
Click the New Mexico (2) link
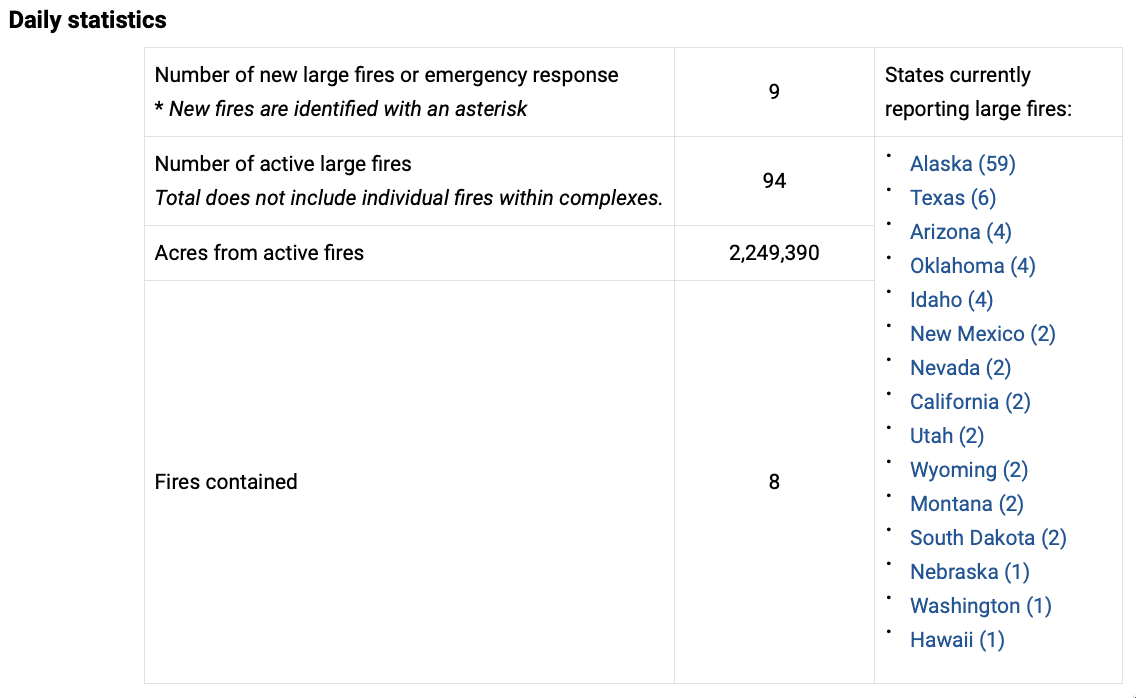click(982, 334)
